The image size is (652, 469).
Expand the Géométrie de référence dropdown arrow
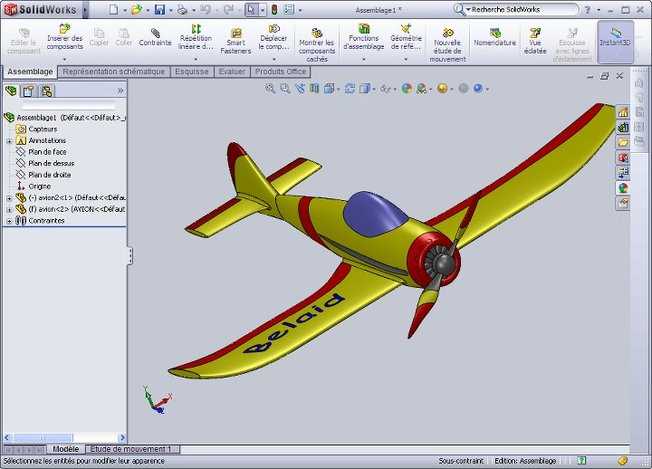tap(406, 59)
